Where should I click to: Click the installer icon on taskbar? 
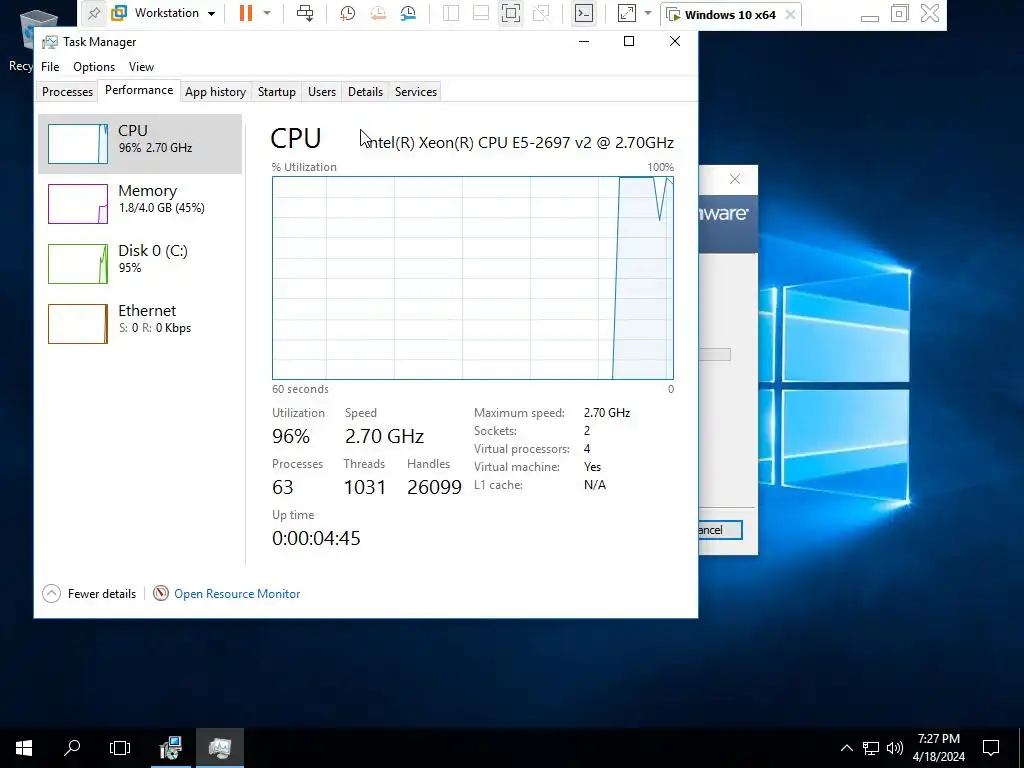171,748
